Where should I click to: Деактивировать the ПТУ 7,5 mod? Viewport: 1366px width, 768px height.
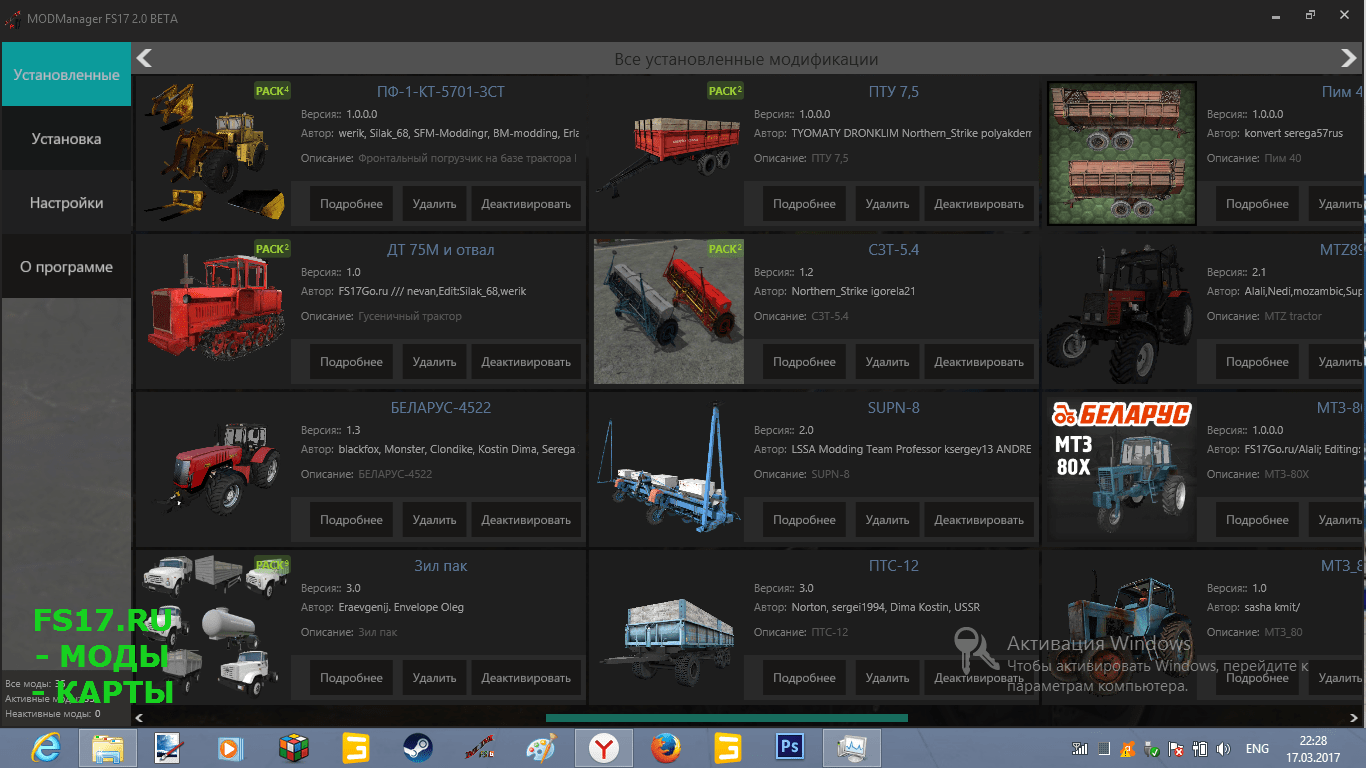[x=979, y=203]
